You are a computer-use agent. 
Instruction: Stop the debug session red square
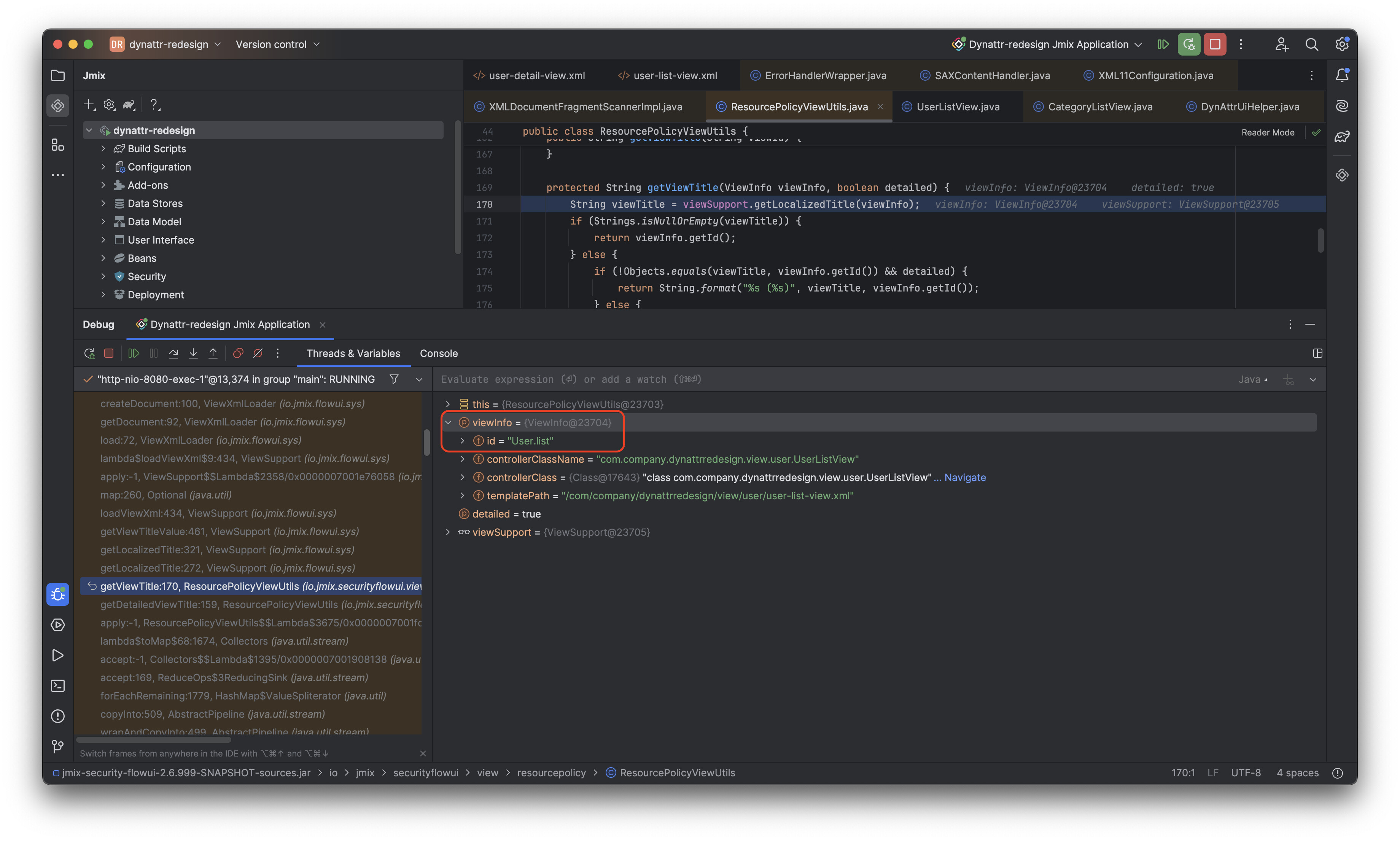click(x=109, y=353)
